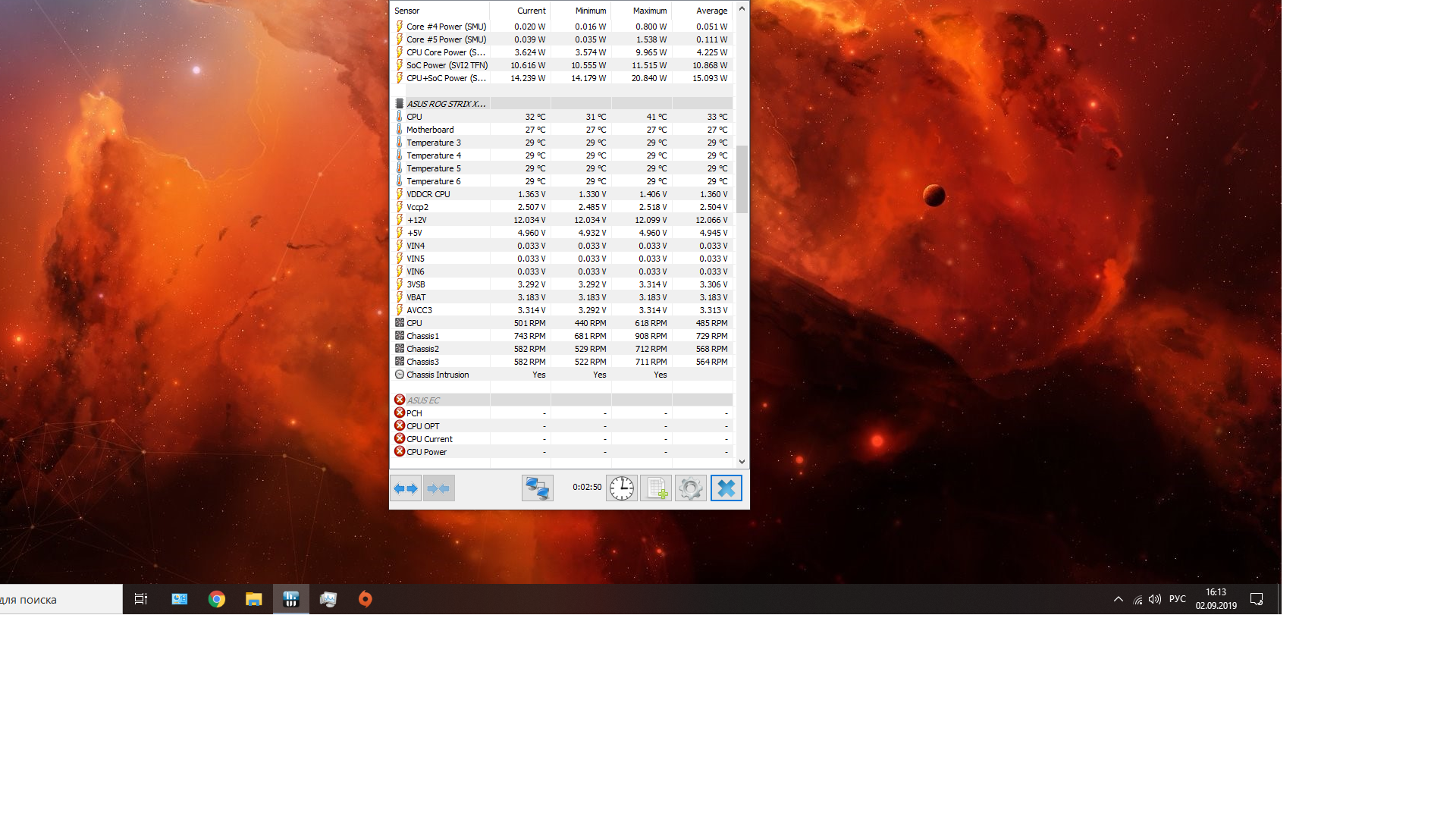Click the Sensor column header
Image resolution: width=1456 pixels, height=819 pixels.
[407, 11]
